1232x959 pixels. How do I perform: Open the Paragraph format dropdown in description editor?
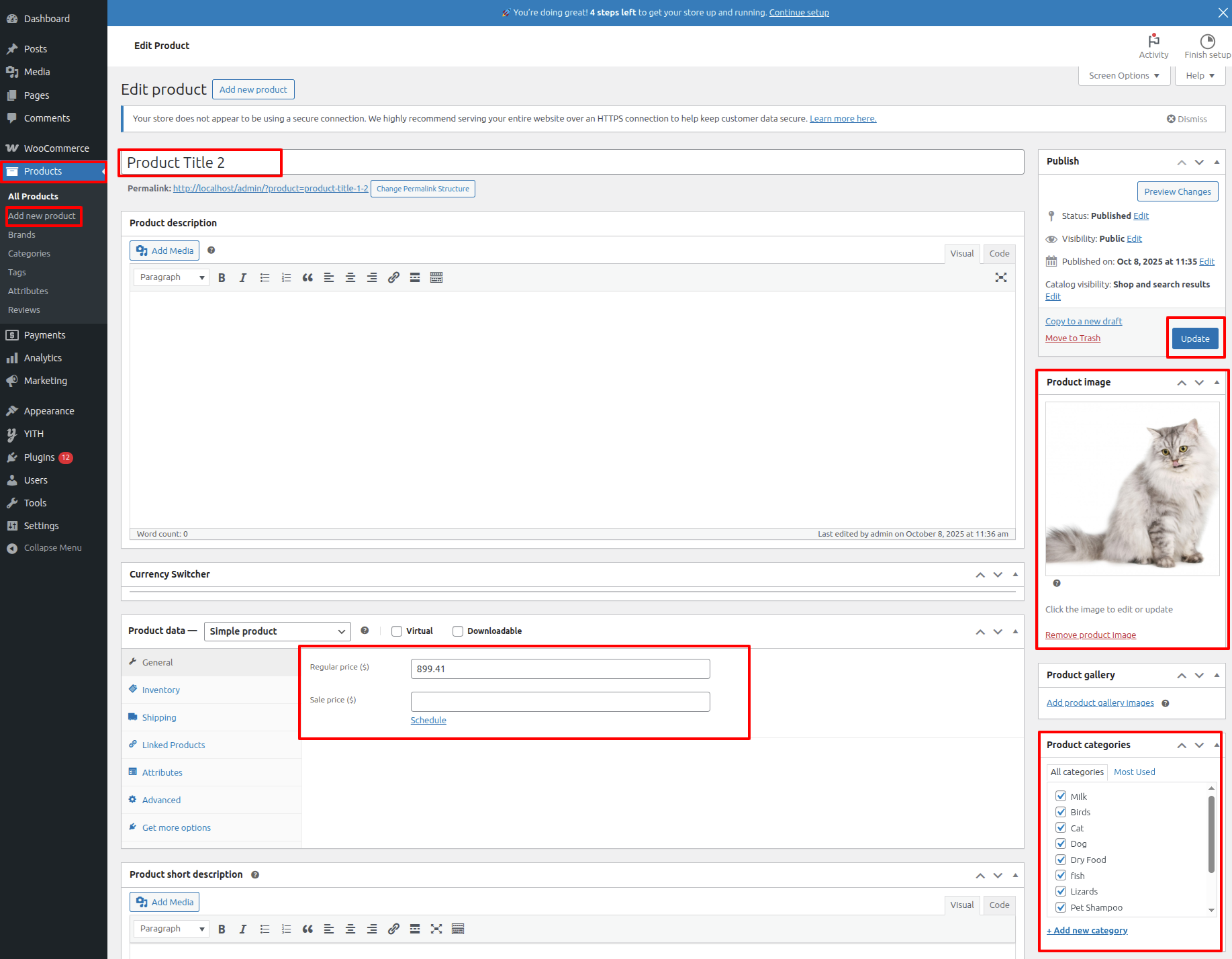171,278
